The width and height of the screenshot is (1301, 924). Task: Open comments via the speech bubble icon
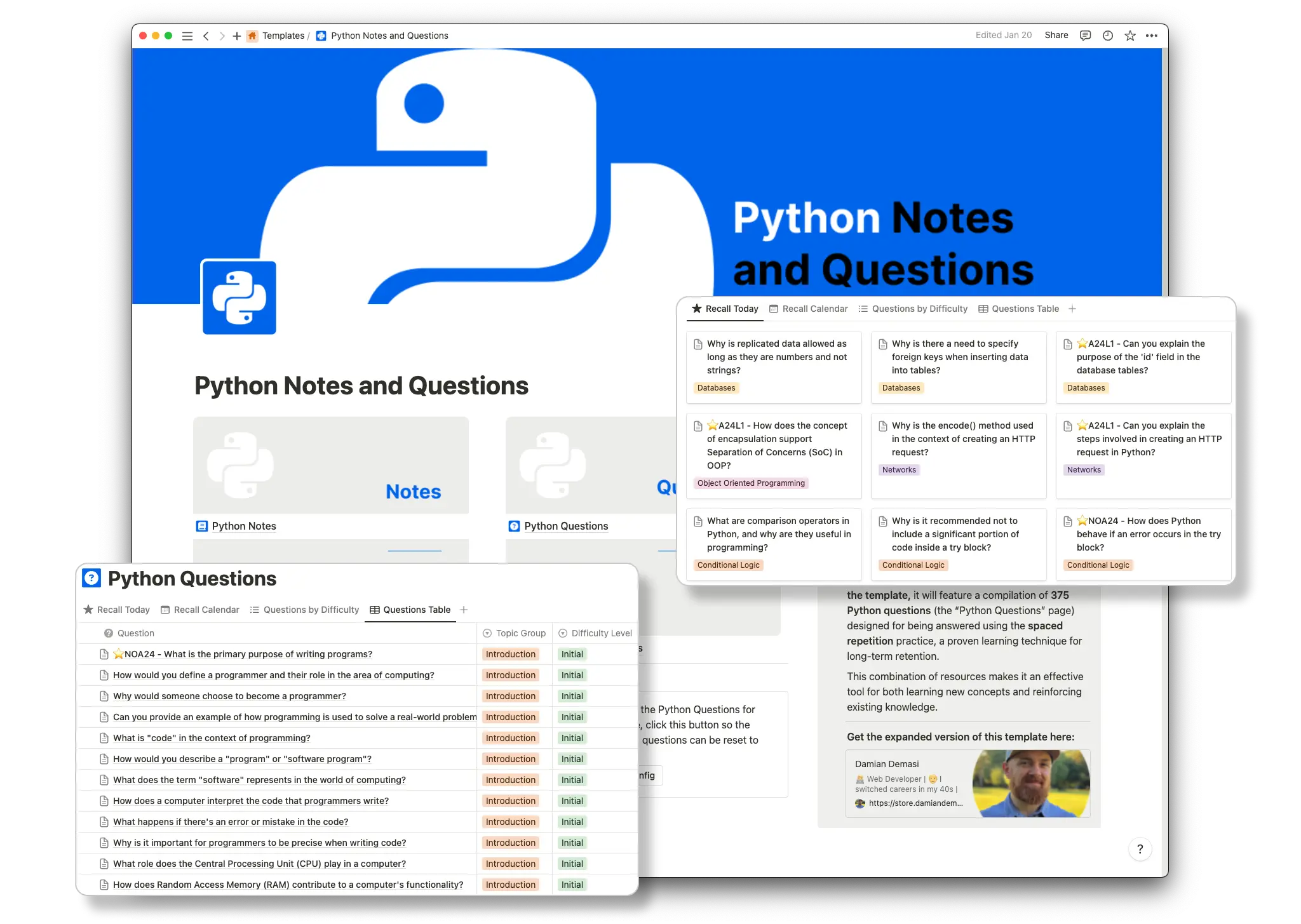coord(1084,36)
